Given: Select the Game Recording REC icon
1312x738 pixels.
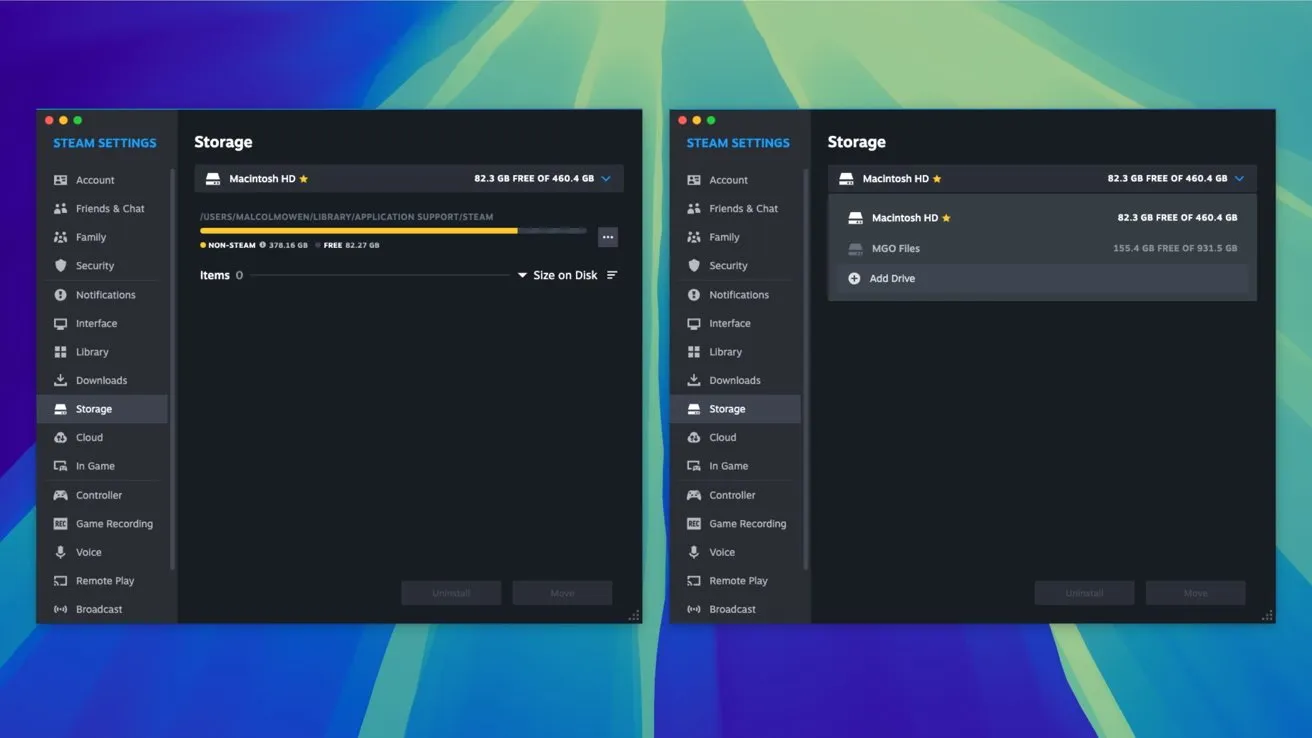Looking at the screenshot, I should click(x=63, y=523).
